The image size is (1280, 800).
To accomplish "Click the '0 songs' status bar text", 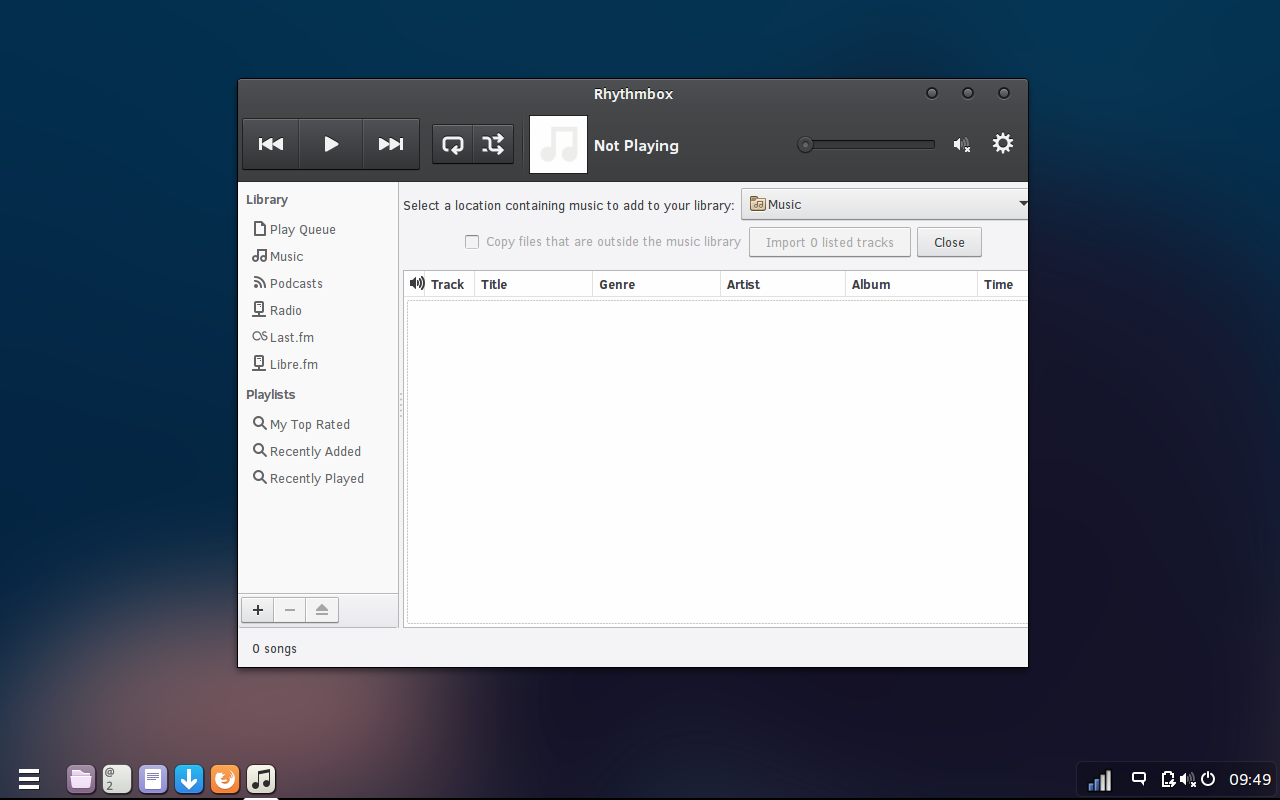I will (x=274, y=649).
